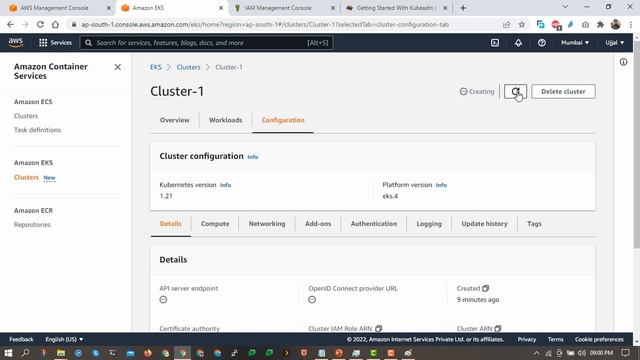Open Cluster configuration Info link

(x=253, y=157)
